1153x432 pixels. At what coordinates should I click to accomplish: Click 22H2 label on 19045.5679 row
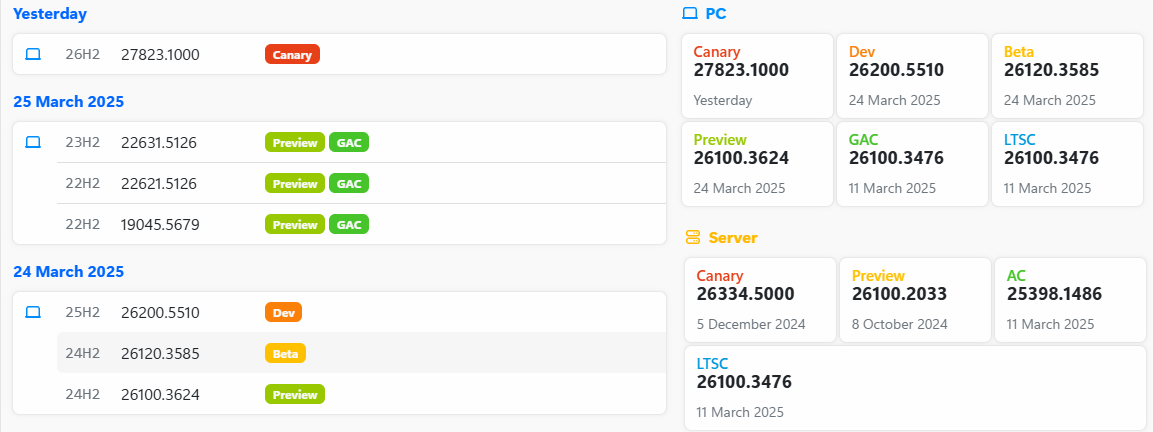click(82, 224)
